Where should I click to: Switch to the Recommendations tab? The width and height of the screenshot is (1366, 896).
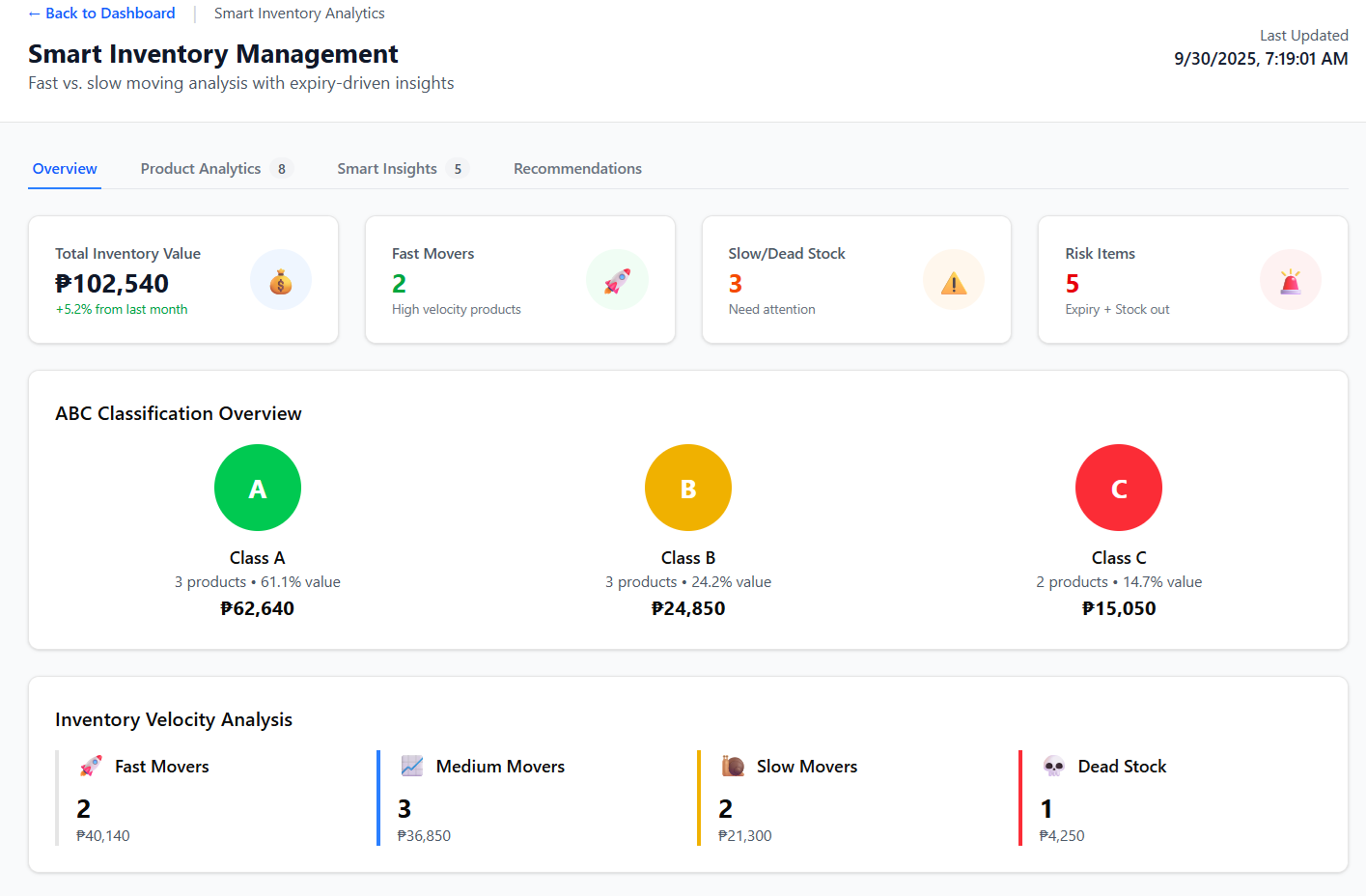point(577,168)
